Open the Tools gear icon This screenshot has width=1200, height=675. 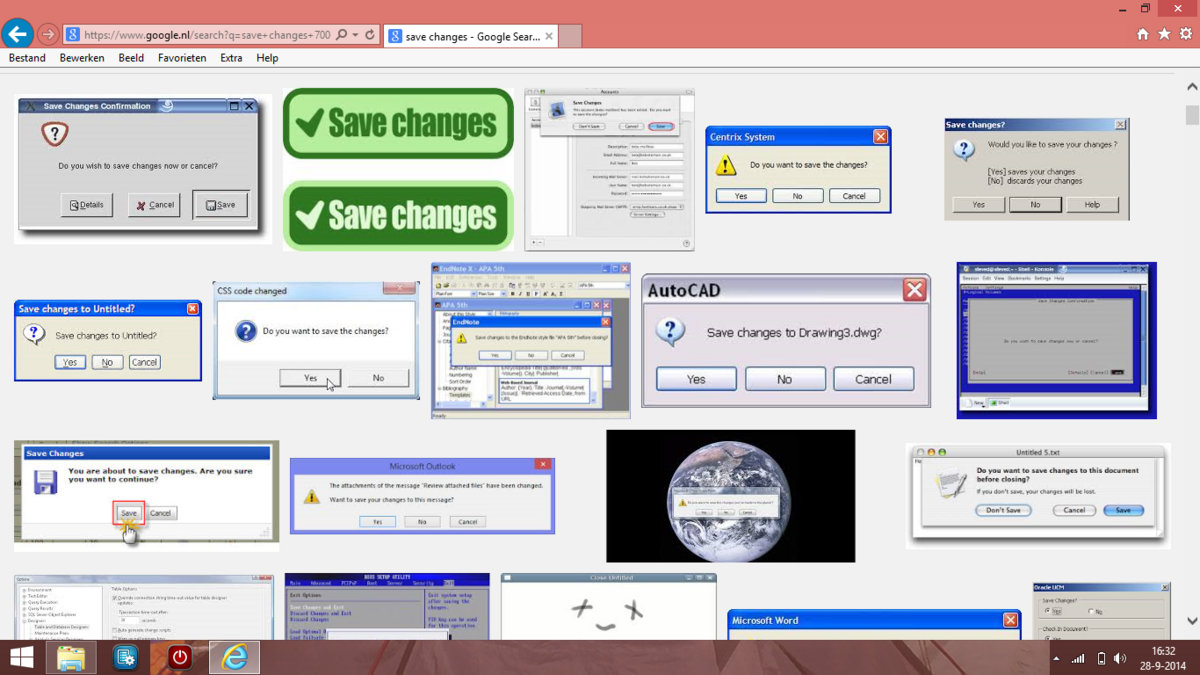(x=1185, y=34)
